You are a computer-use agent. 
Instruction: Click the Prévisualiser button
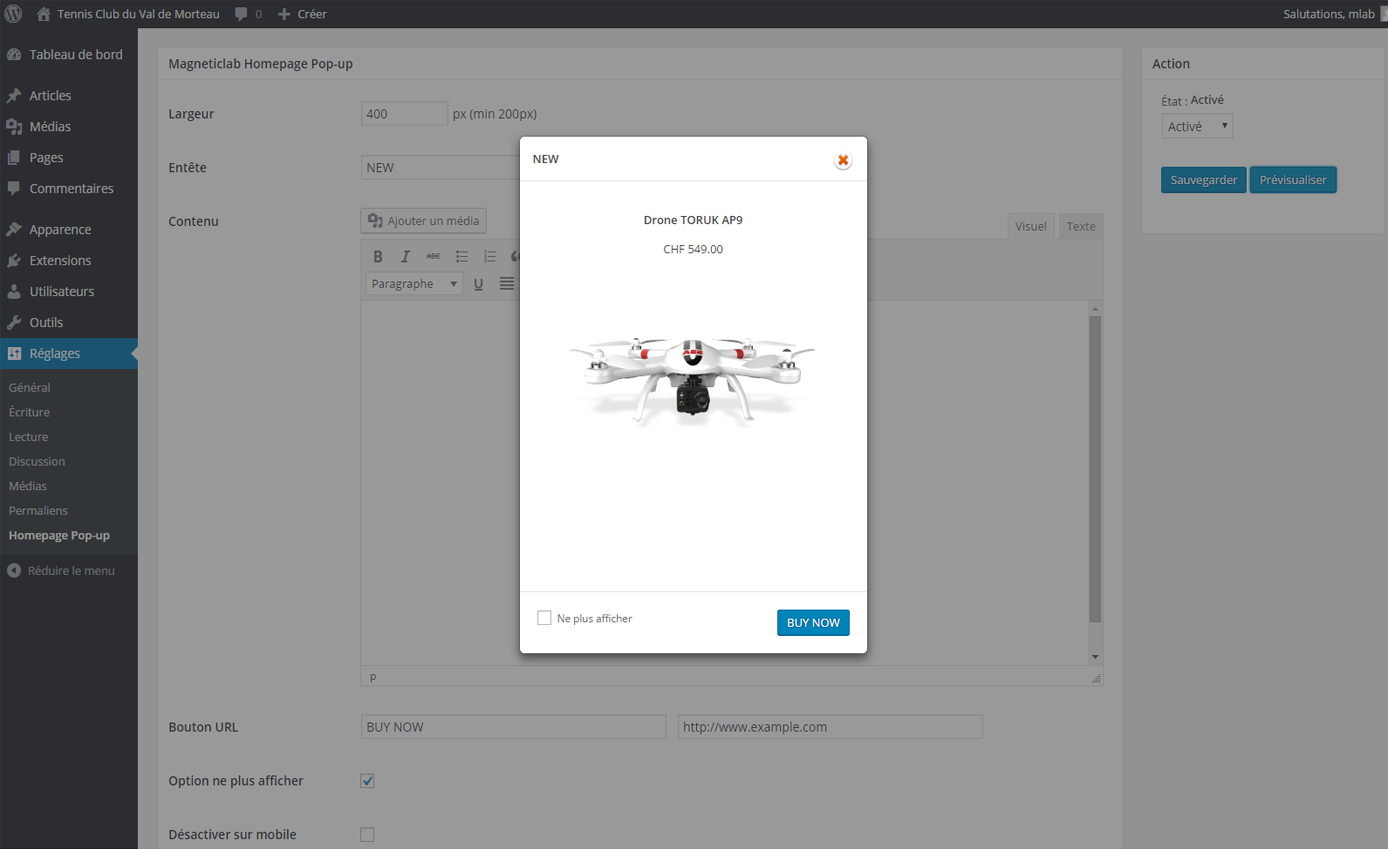tap(1293, 180)
